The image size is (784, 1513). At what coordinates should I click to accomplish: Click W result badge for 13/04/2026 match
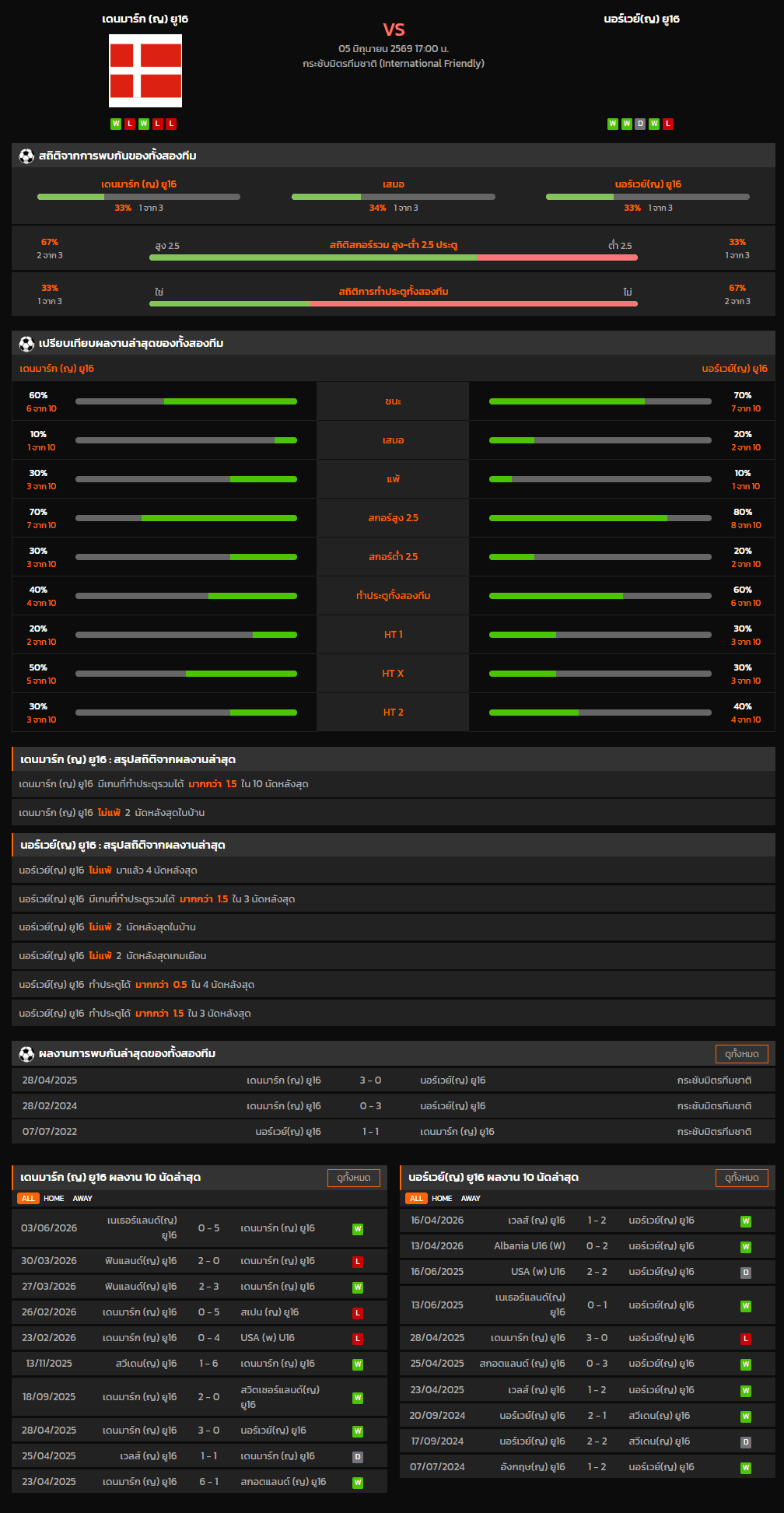(746, 1247)
